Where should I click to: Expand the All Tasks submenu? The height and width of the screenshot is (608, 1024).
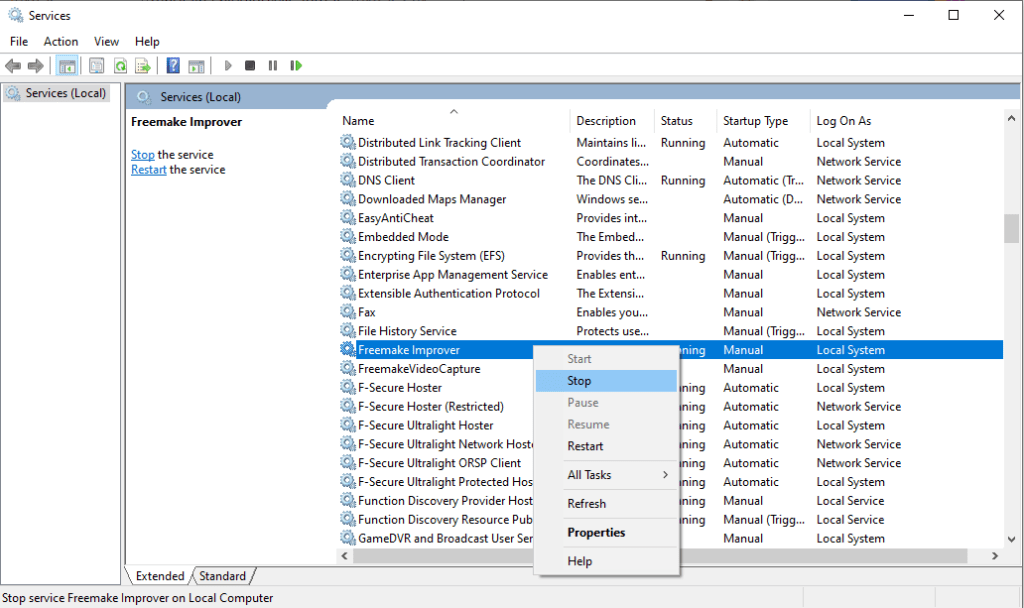pos(606,475)
